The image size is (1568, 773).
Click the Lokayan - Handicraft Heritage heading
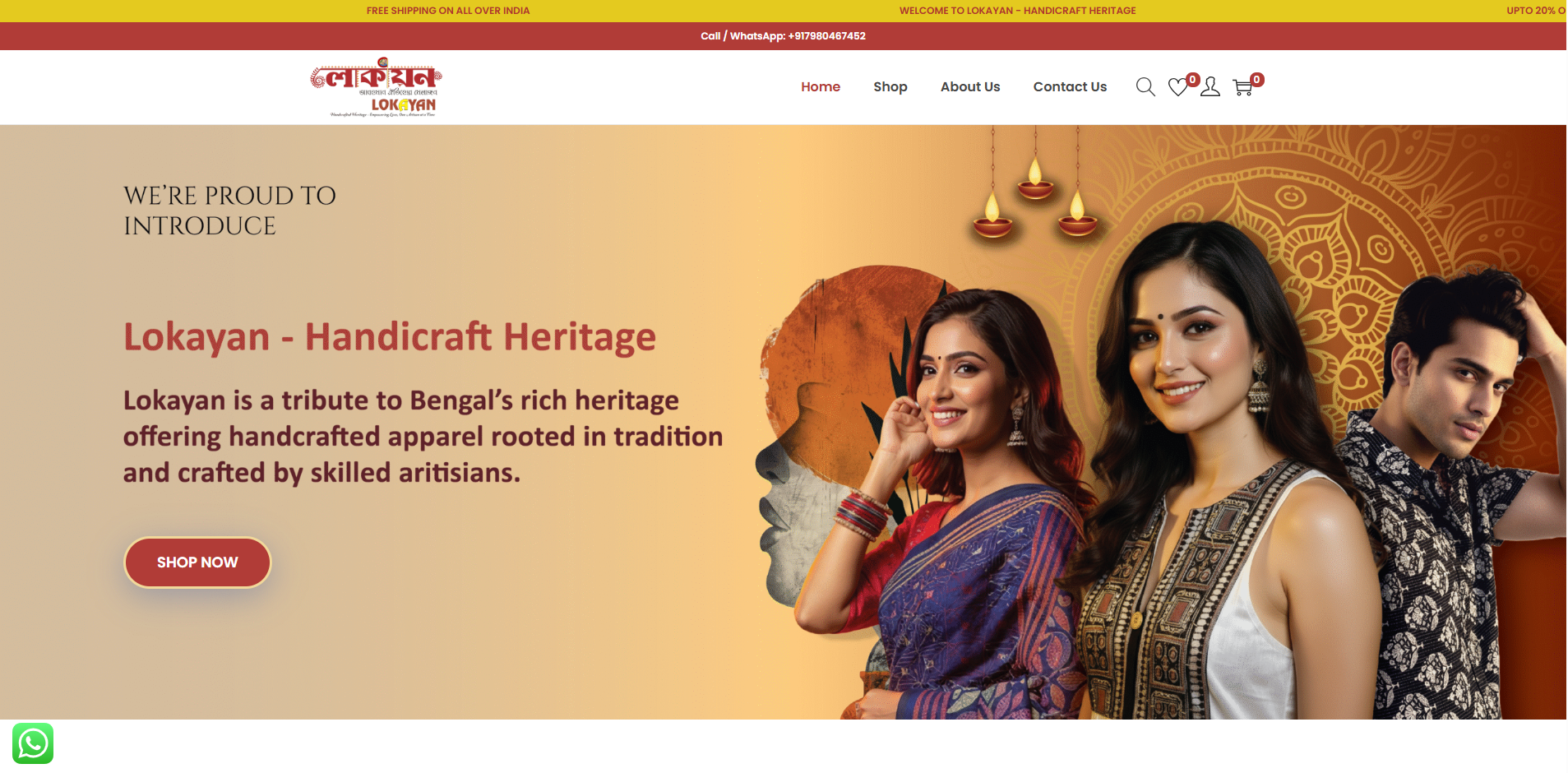390,337
